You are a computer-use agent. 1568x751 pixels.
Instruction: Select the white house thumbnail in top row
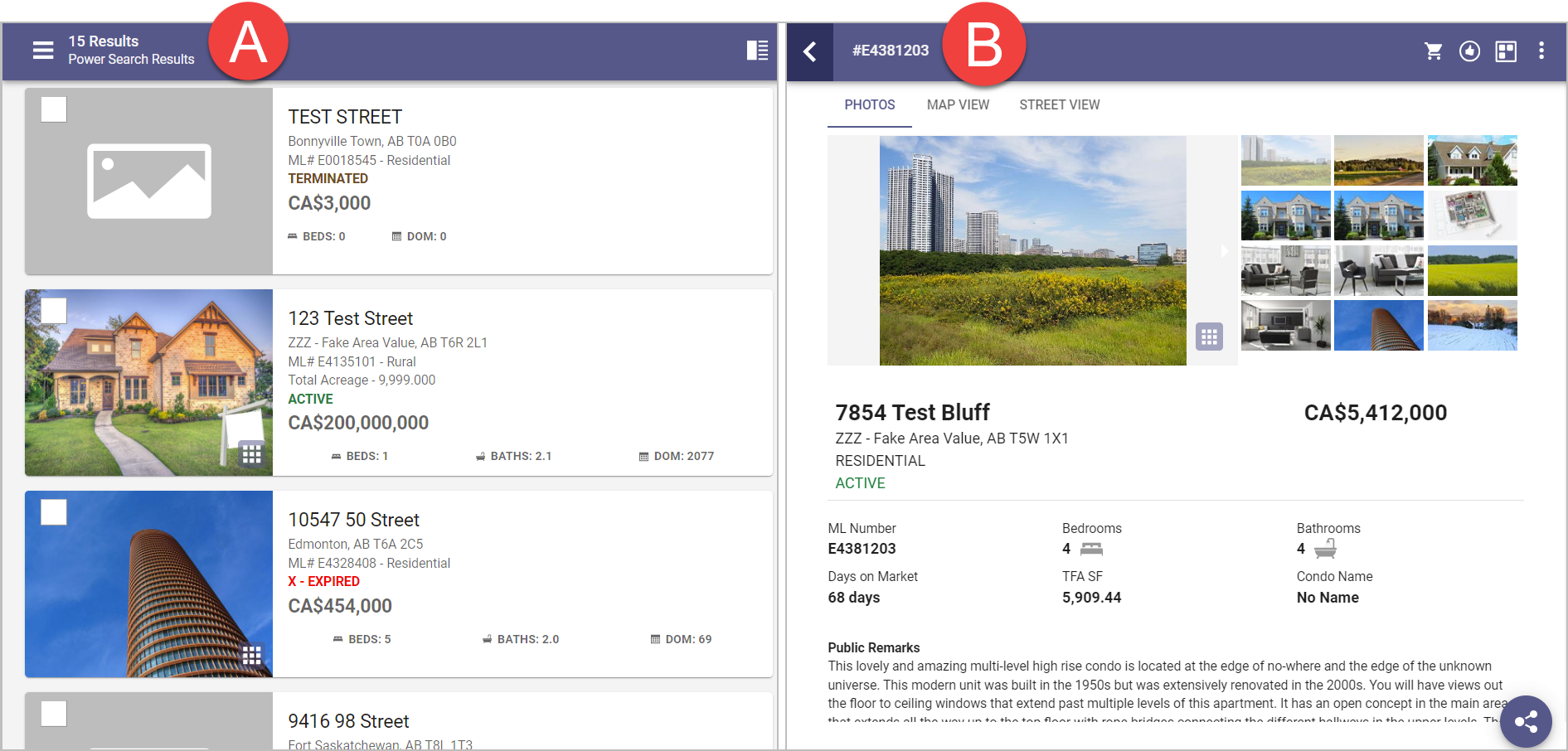(x=1473, y=160)
